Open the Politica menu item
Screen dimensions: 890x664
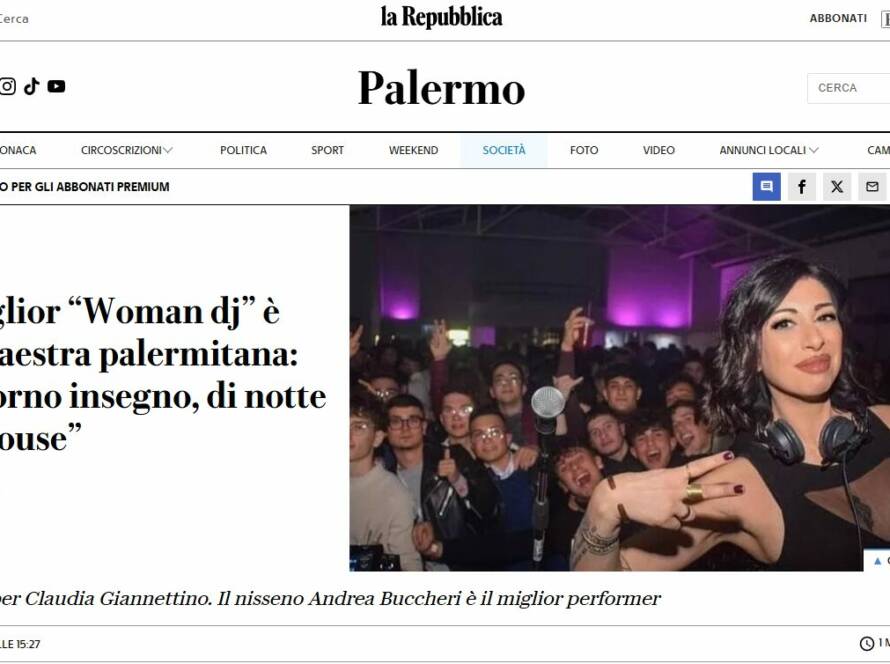244,150
